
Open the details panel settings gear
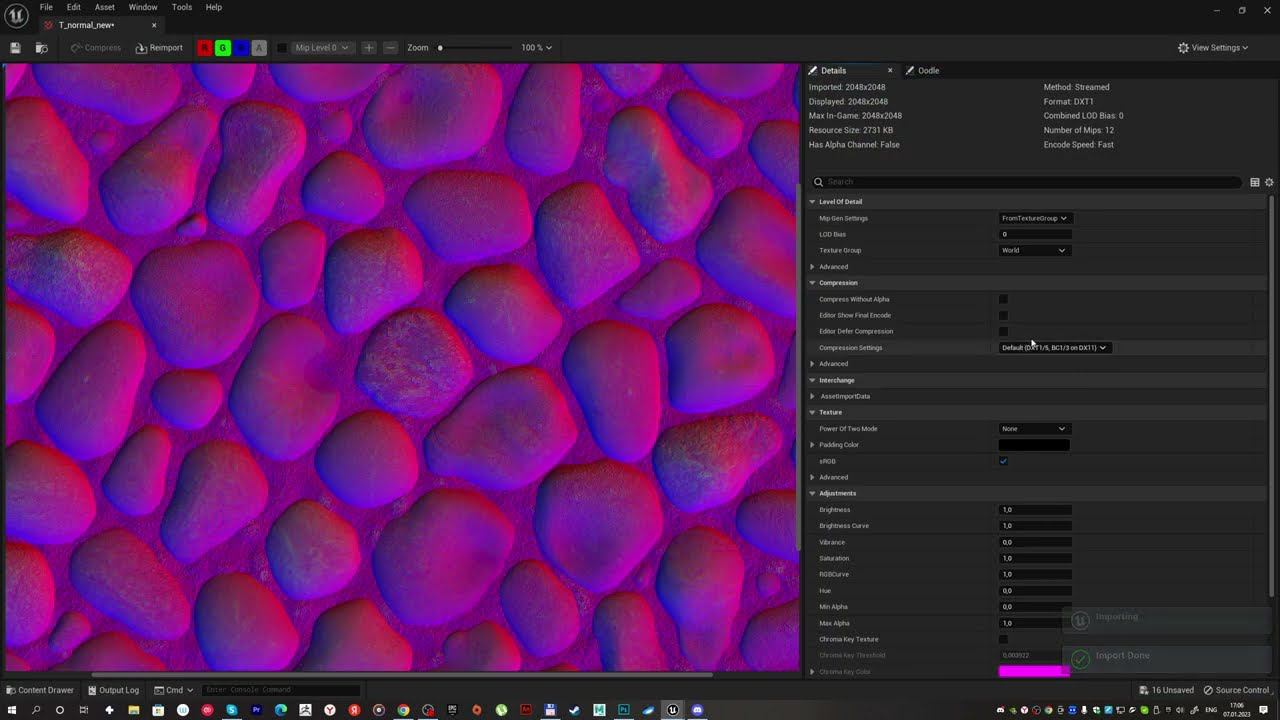point(1269,182)
